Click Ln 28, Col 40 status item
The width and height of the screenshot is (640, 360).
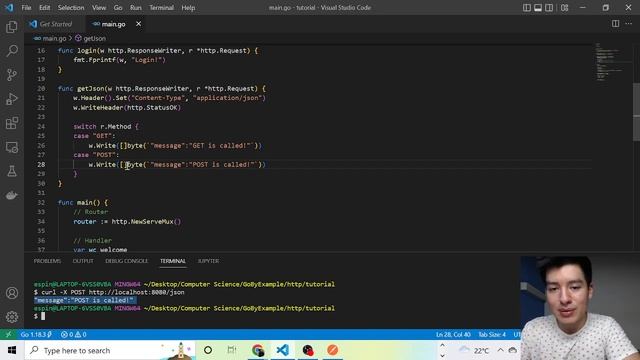pyautogui.click(x=453, y=334)
